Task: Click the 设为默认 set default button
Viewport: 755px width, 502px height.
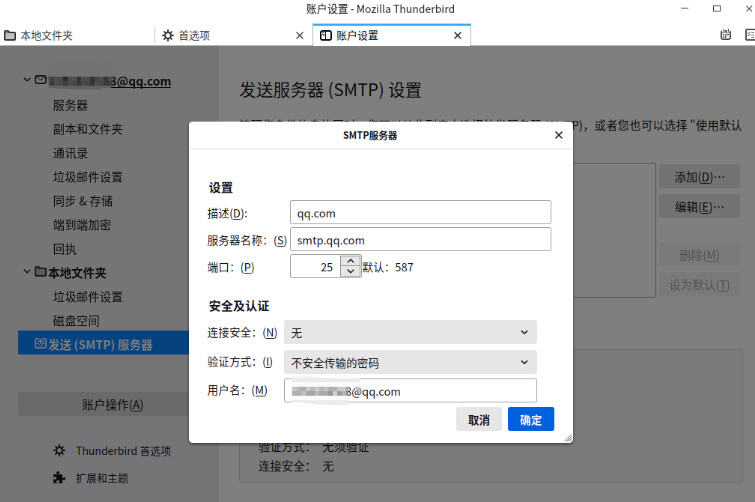Action: (699, 285)
